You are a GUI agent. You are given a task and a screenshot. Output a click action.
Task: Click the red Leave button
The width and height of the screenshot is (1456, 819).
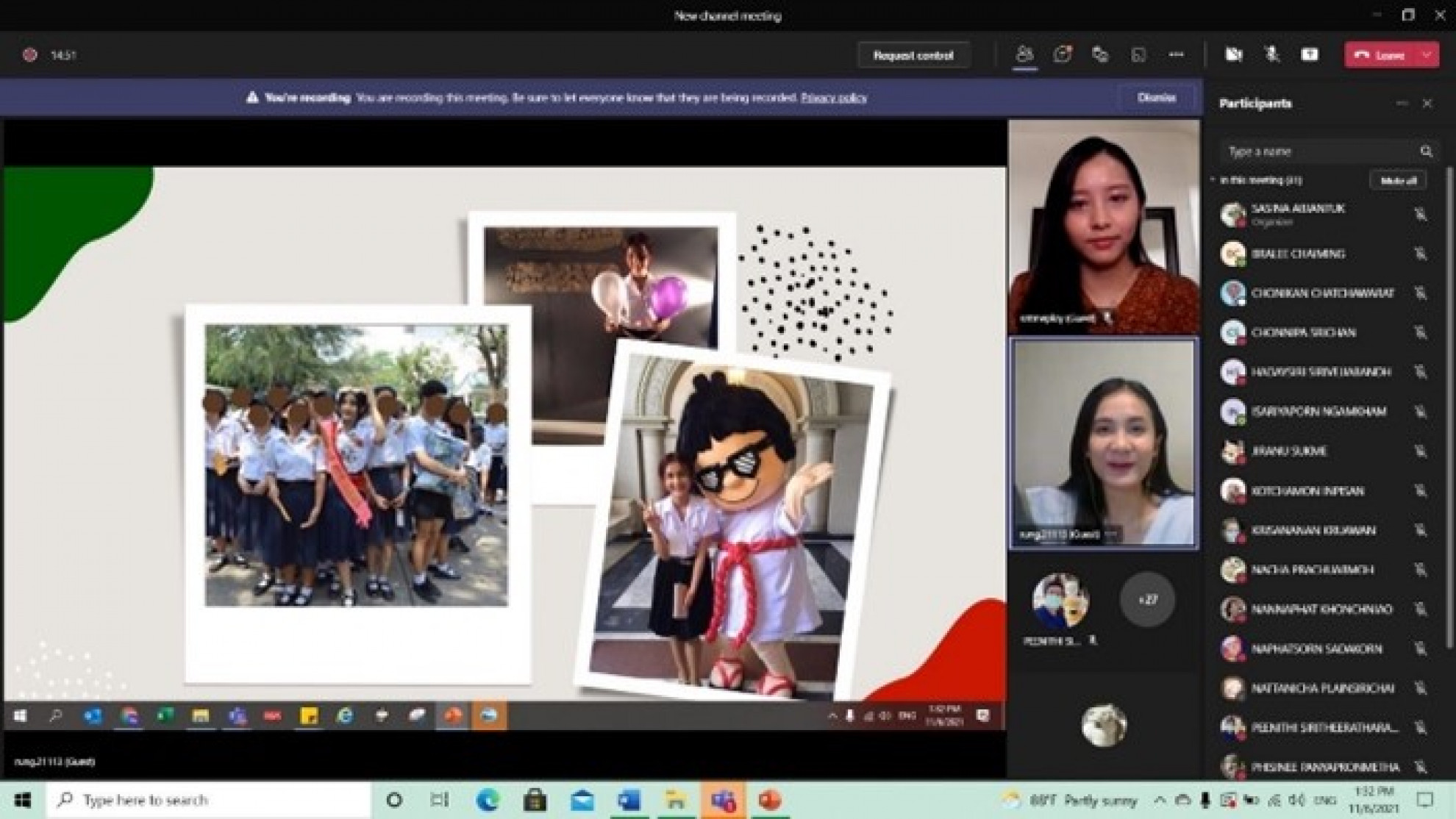pyautogui.click(x=1380, y=55)
